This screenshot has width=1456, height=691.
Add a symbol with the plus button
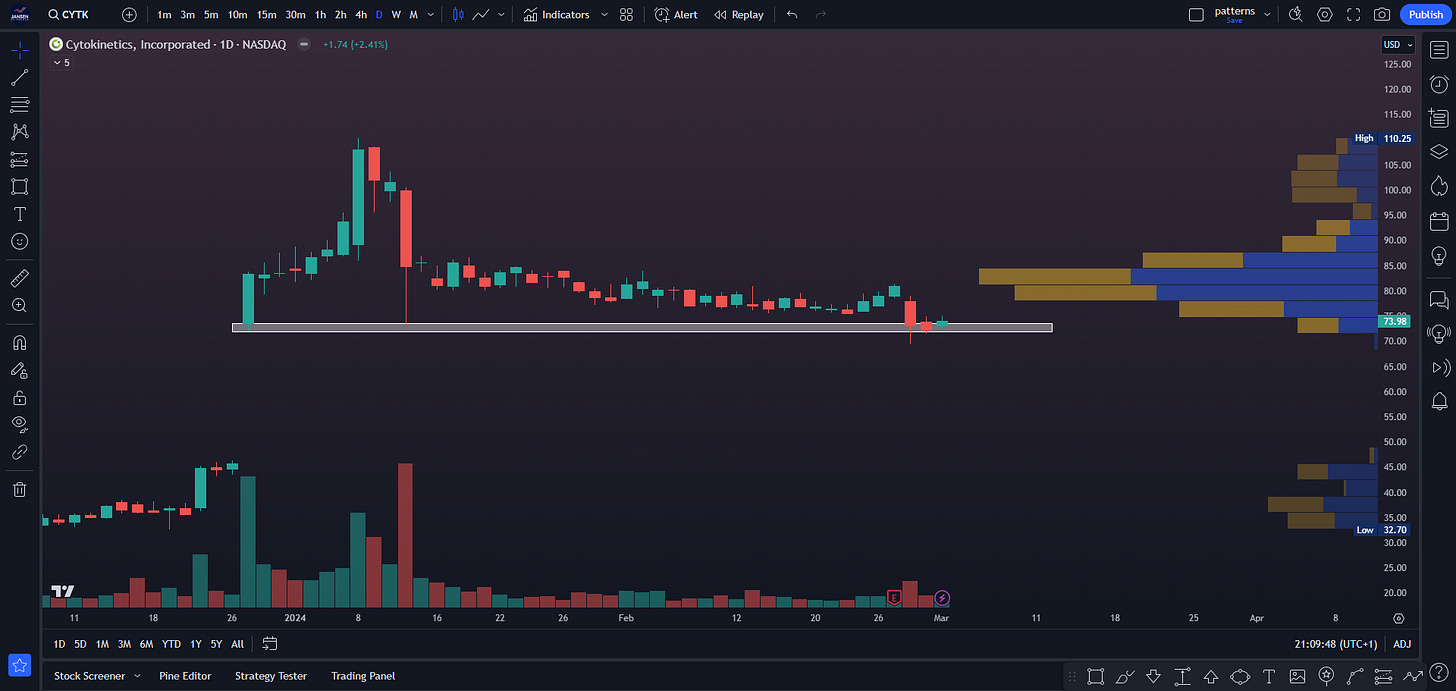[x=129, y=15]
